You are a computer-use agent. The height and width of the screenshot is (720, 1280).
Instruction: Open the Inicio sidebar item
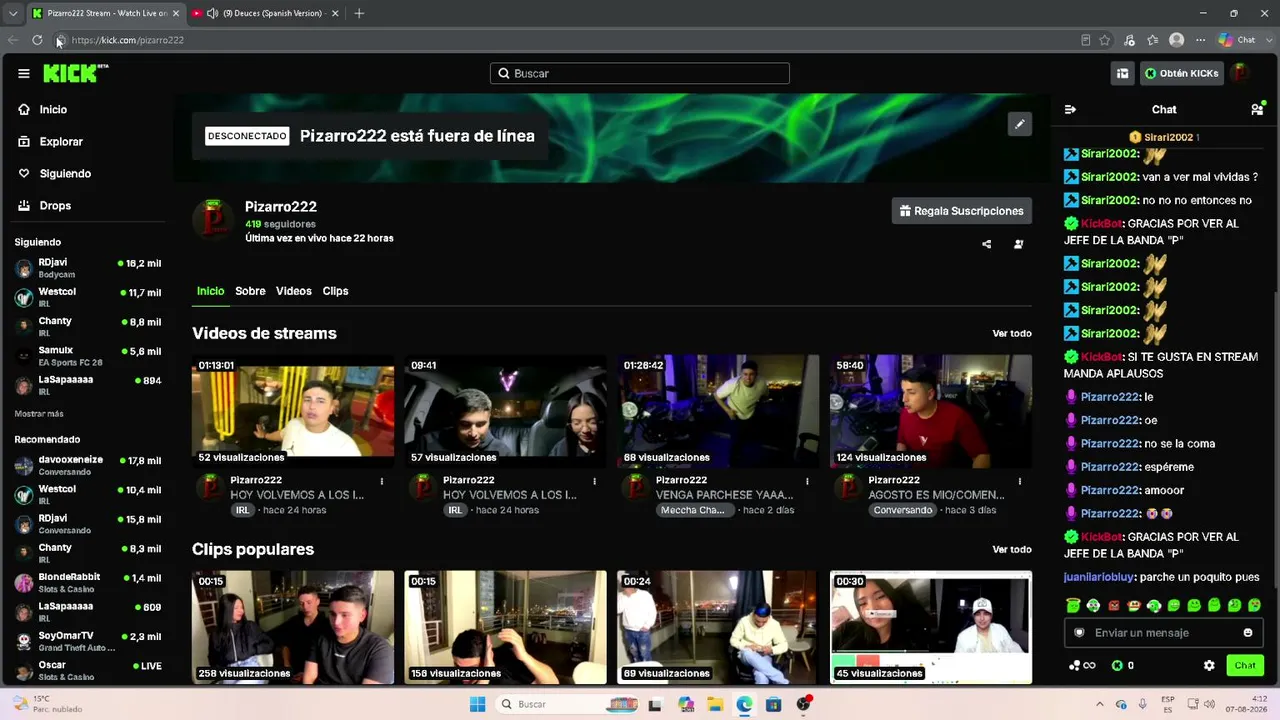(53, 109)
